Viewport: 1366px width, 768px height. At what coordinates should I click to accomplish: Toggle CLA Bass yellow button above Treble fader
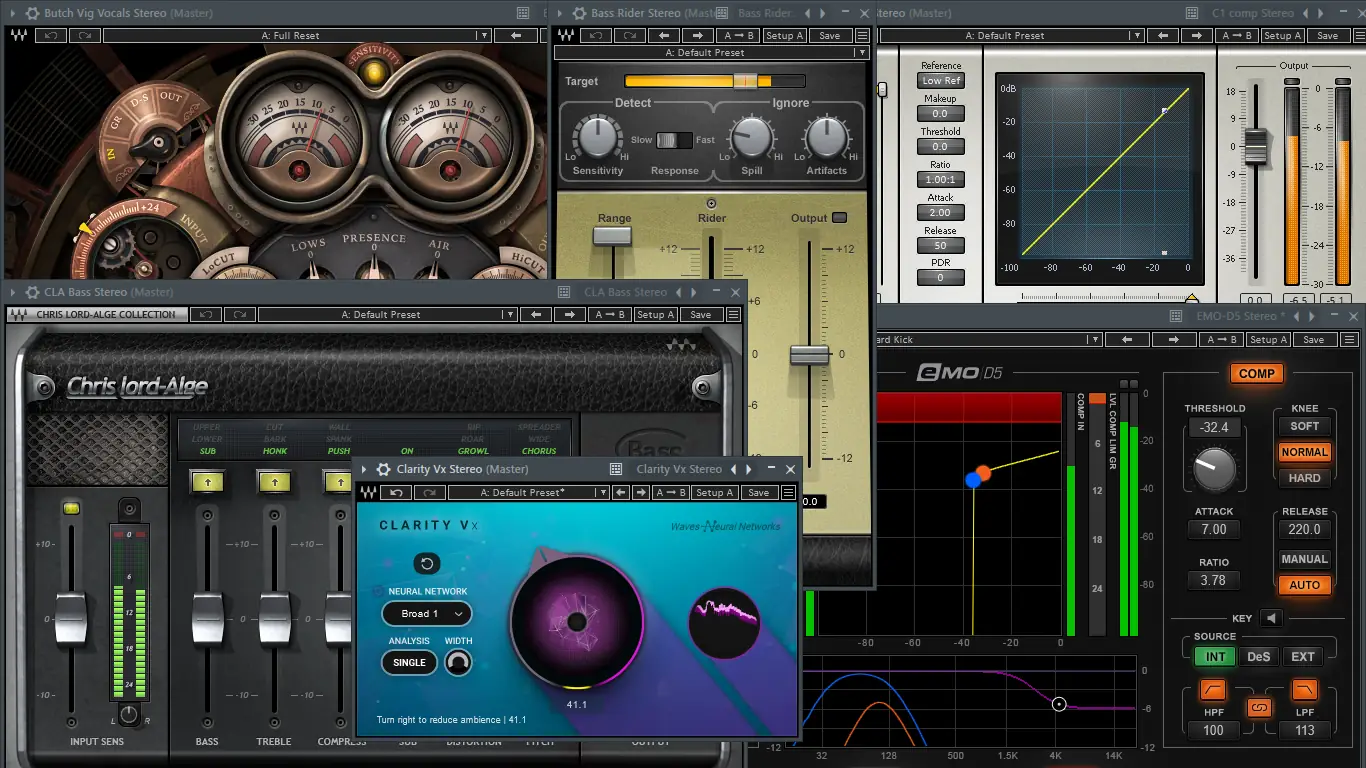[274, 482]
